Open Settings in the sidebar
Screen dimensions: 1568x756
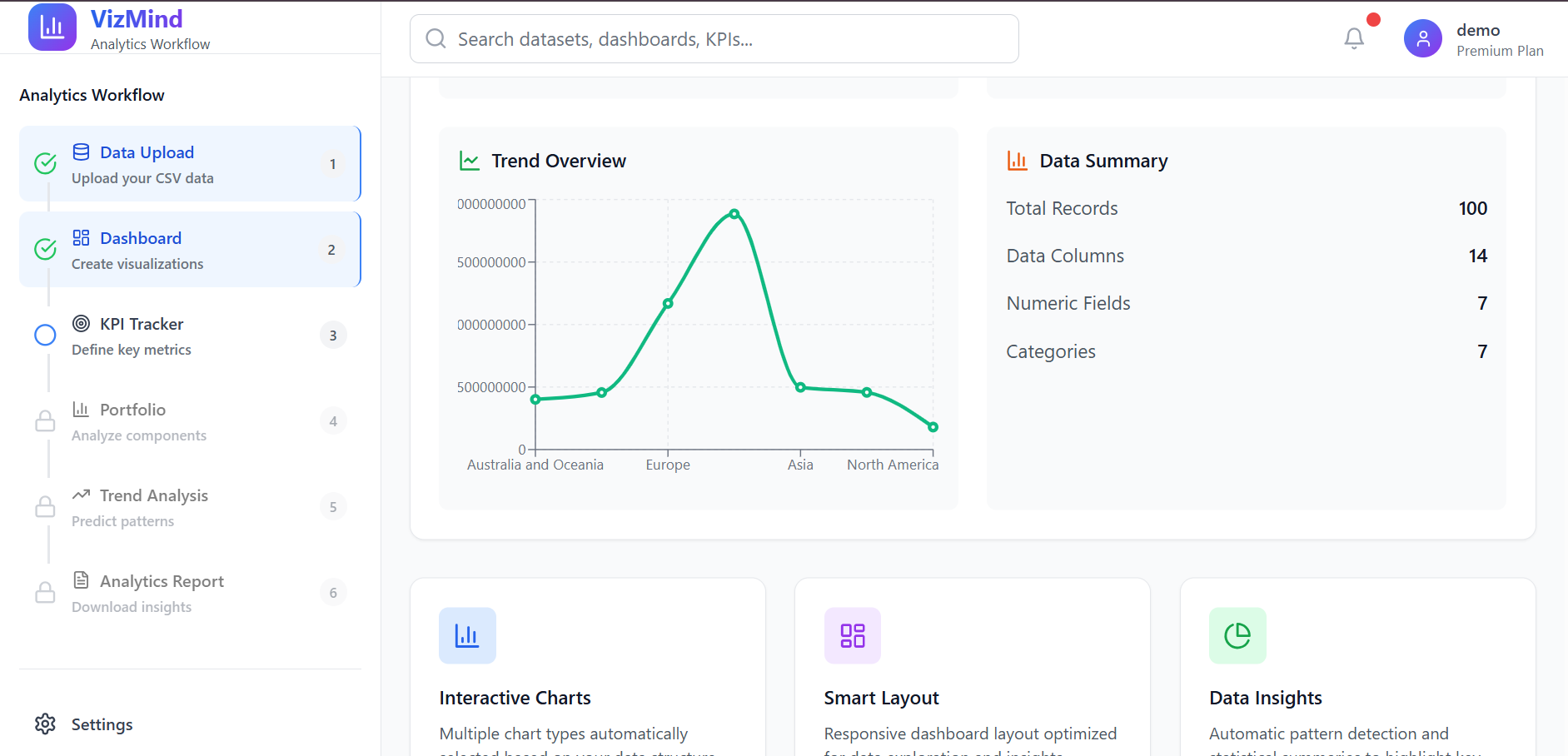[x=190, y=724]
